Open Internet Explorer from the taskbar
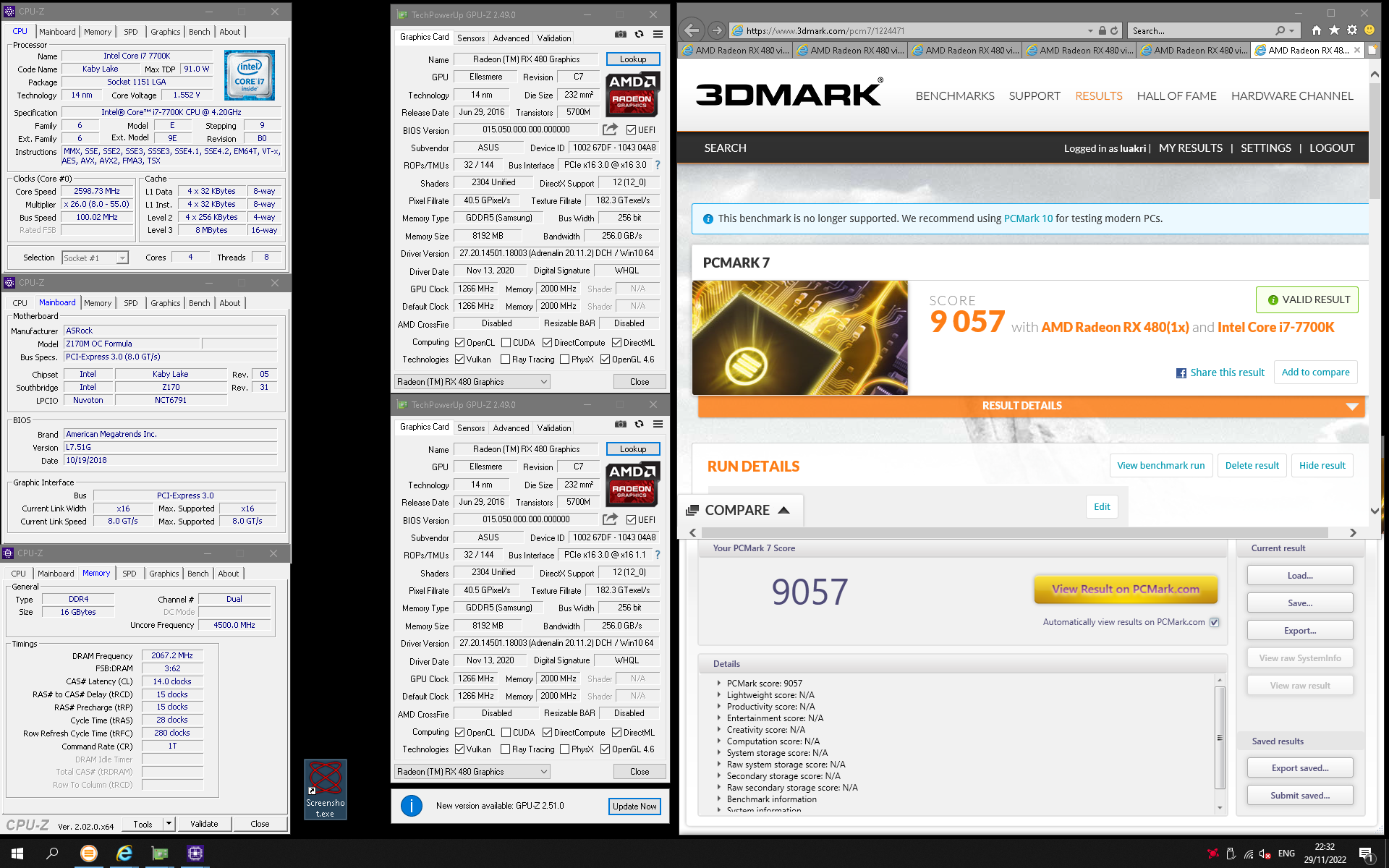 click(124, 854)
